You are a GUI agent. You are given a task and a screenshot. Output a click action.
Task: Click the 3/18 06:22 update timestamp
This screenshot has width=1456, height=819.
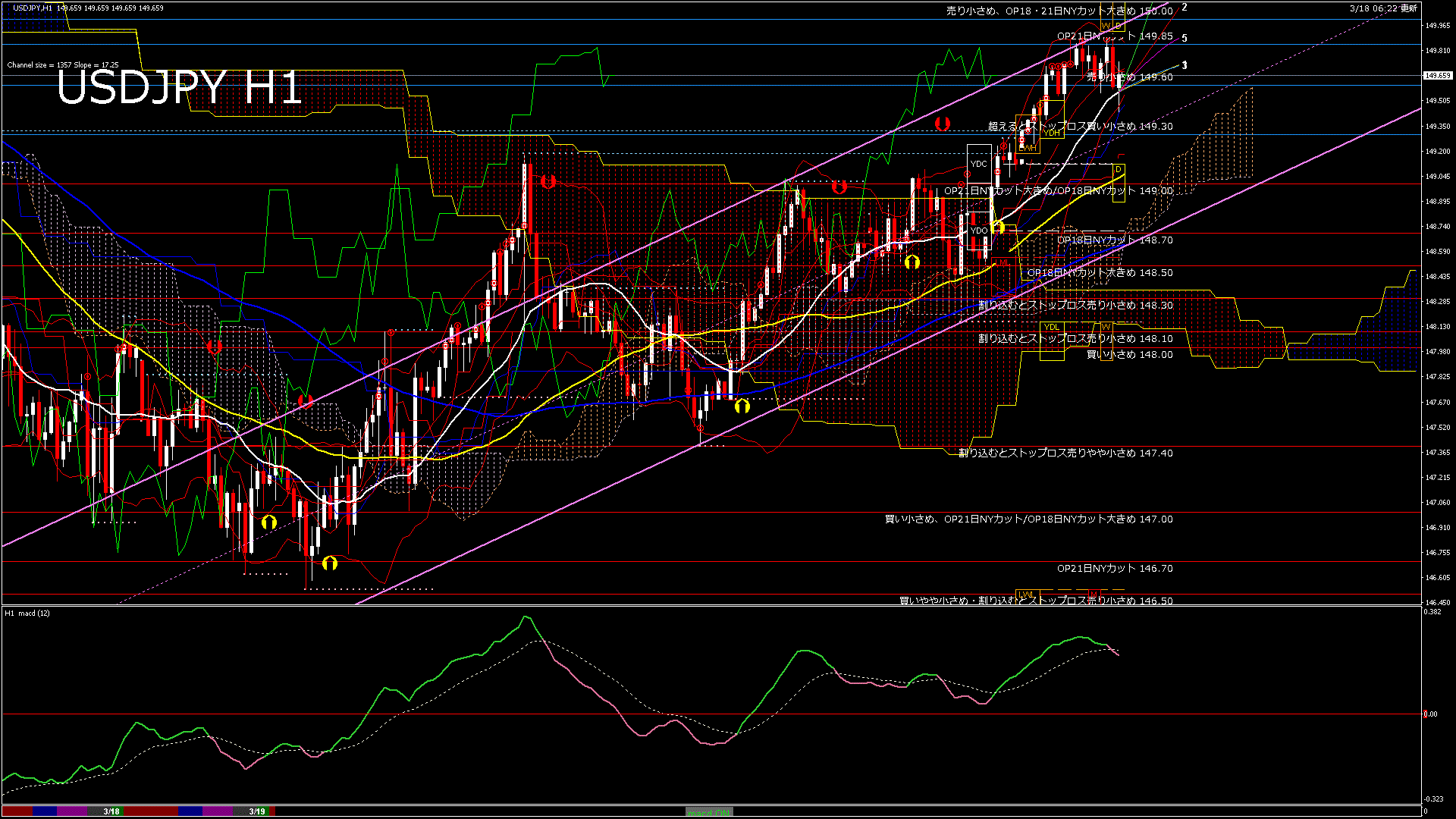click(x=1383, y=8)
